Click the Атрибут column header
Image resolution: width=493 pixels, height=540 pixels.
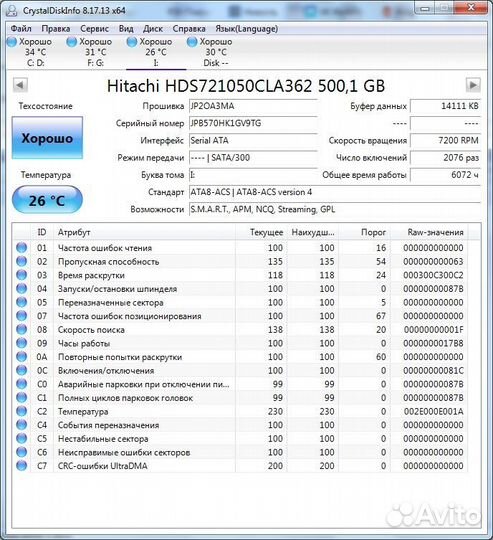[145, 232]
